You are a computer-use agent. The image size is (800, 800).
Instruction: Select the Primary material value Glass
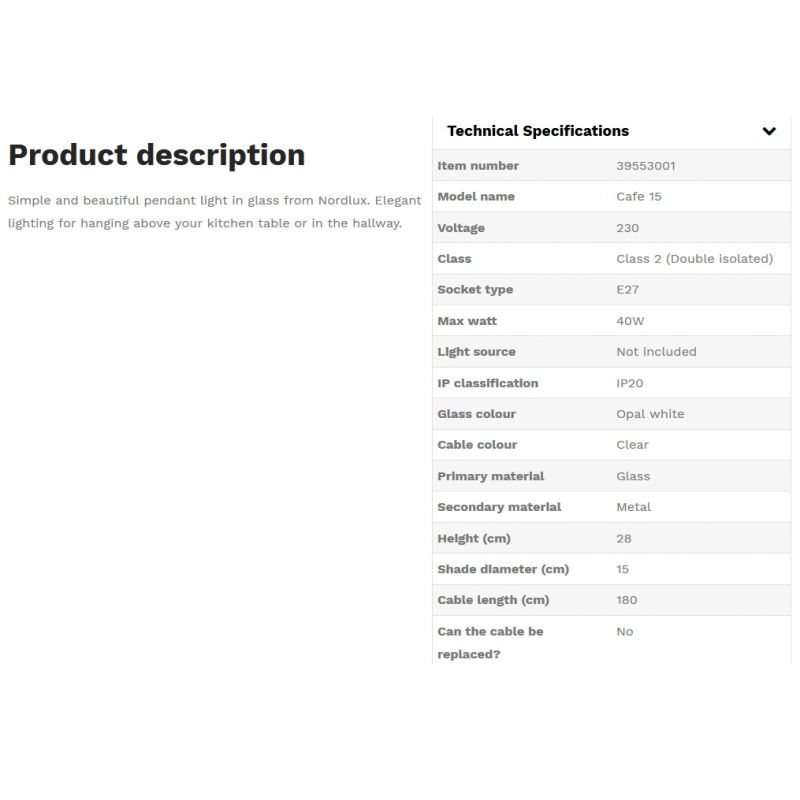point(633,476)
